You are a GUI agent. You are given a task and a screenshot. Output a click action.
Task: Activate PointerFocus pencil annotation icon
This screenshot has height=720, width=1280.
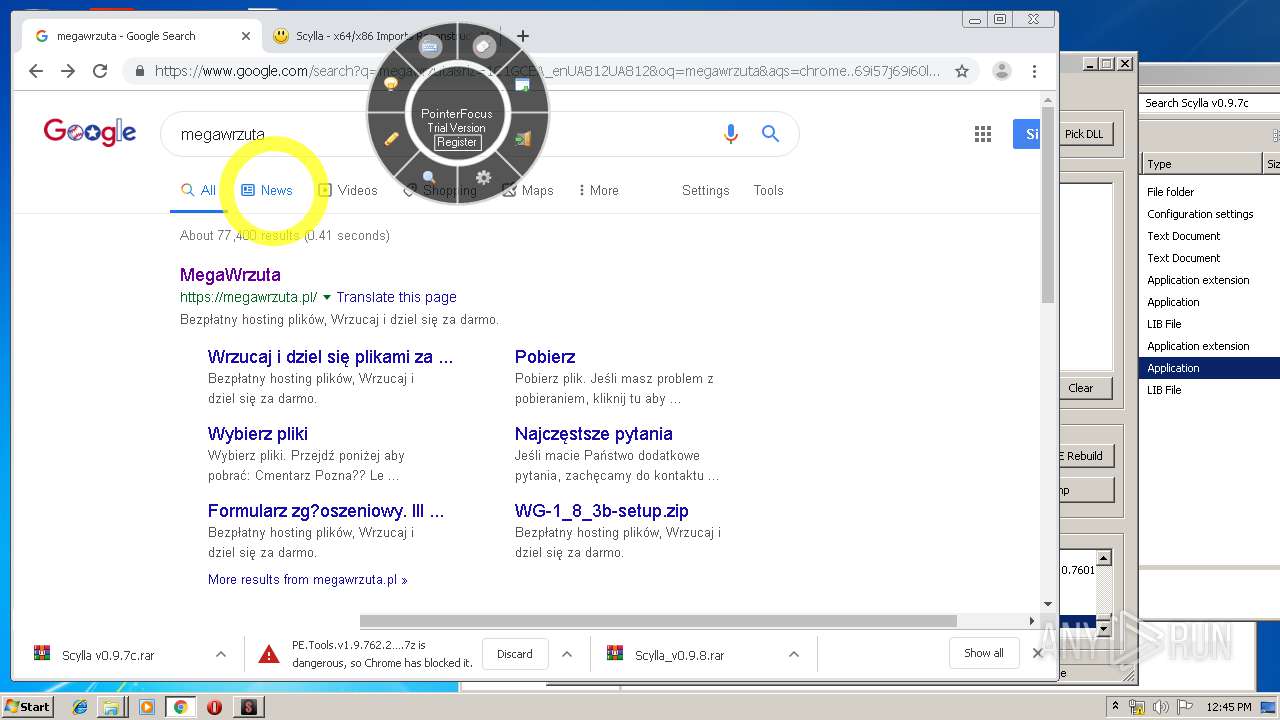(392, 139)
